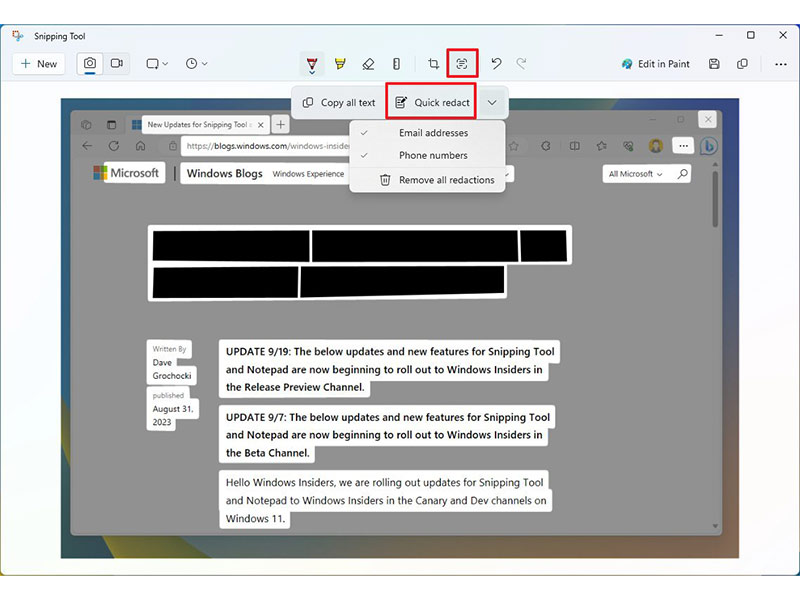
Task: Toggle Phone numbers redaction option
Action: (x=428, y=155)
